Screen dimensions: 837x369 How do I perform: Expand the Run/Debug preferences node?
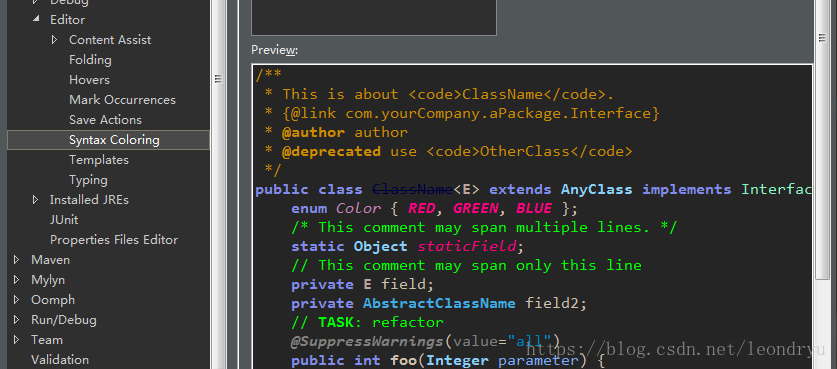tap(17, 320)
